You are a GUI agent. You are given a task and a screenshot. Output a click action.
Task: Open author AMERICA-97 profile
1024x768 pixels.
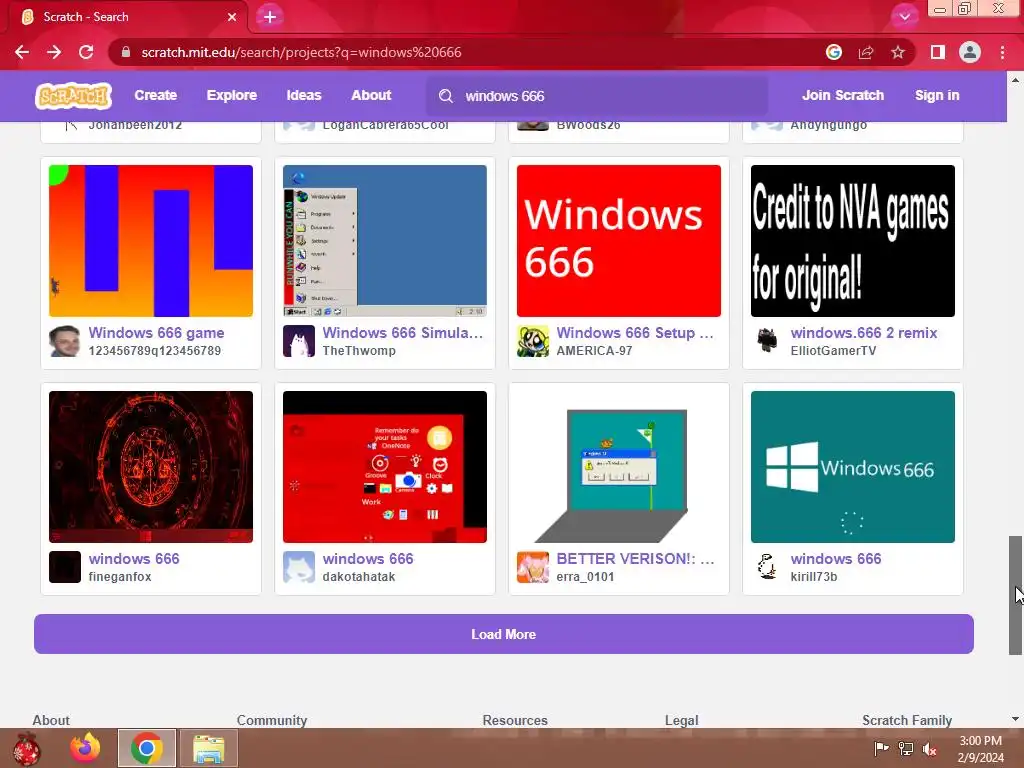(594, 351)
